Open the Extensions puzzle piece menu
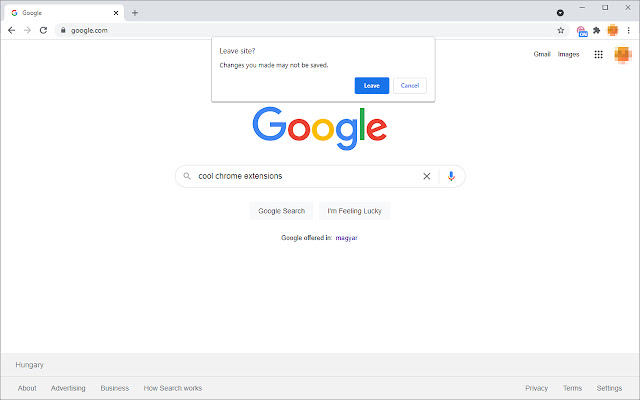640x400 pixels. click(x=597, y=30)
